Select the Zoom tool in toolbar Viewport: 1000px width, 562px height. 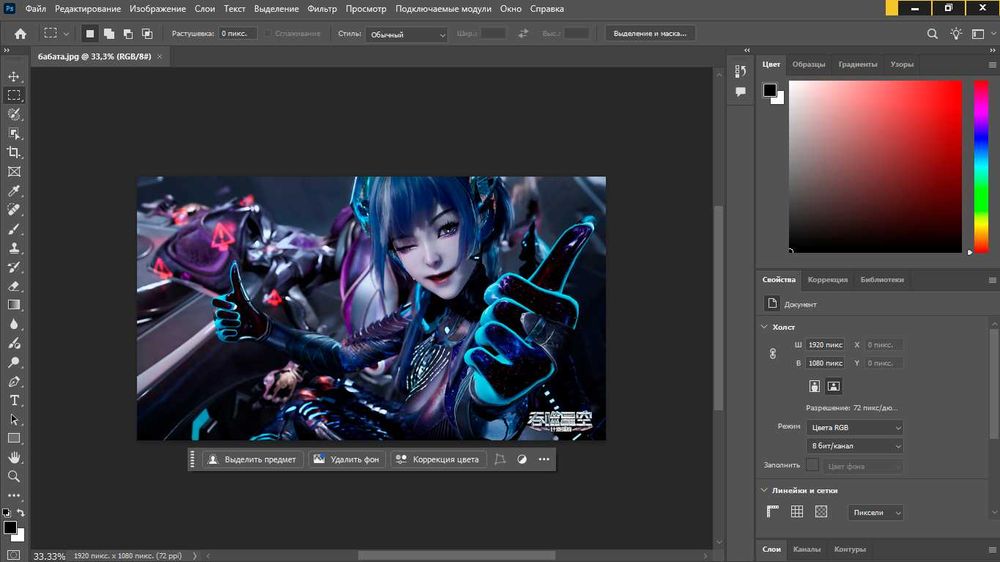coord(14,476)
